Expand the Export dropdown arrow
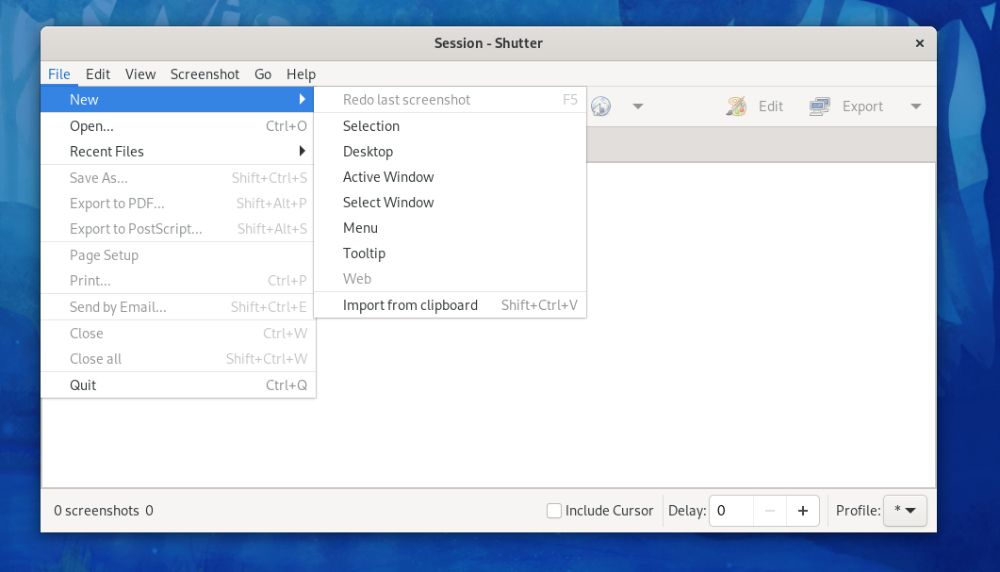 [916, 106]
